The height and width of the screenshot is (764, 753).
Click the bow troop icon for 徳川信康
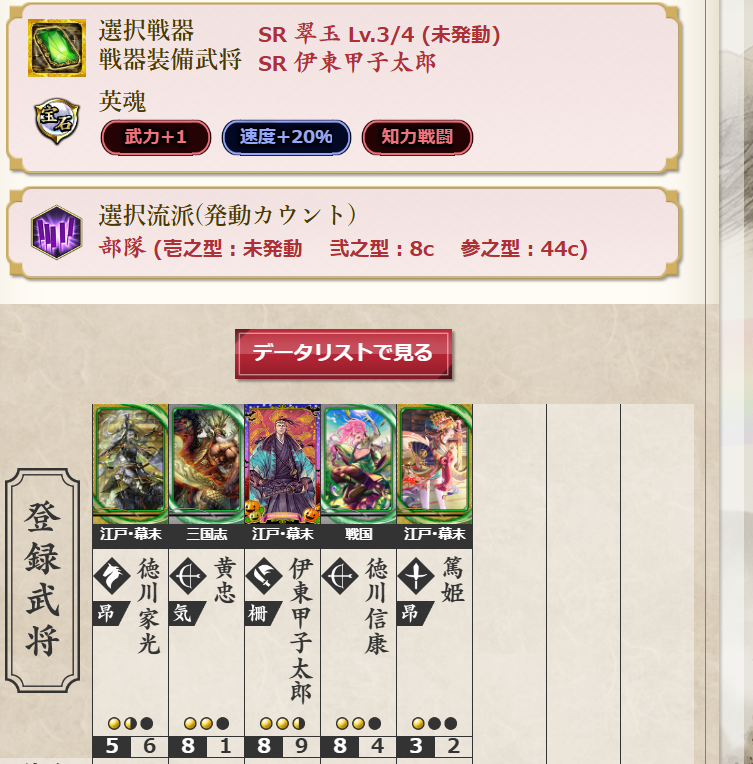(340, 576)
